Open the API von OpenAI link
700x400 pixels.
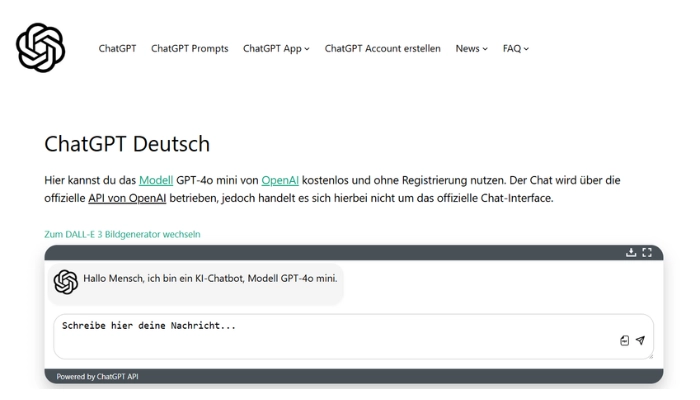tap(127, 198)
